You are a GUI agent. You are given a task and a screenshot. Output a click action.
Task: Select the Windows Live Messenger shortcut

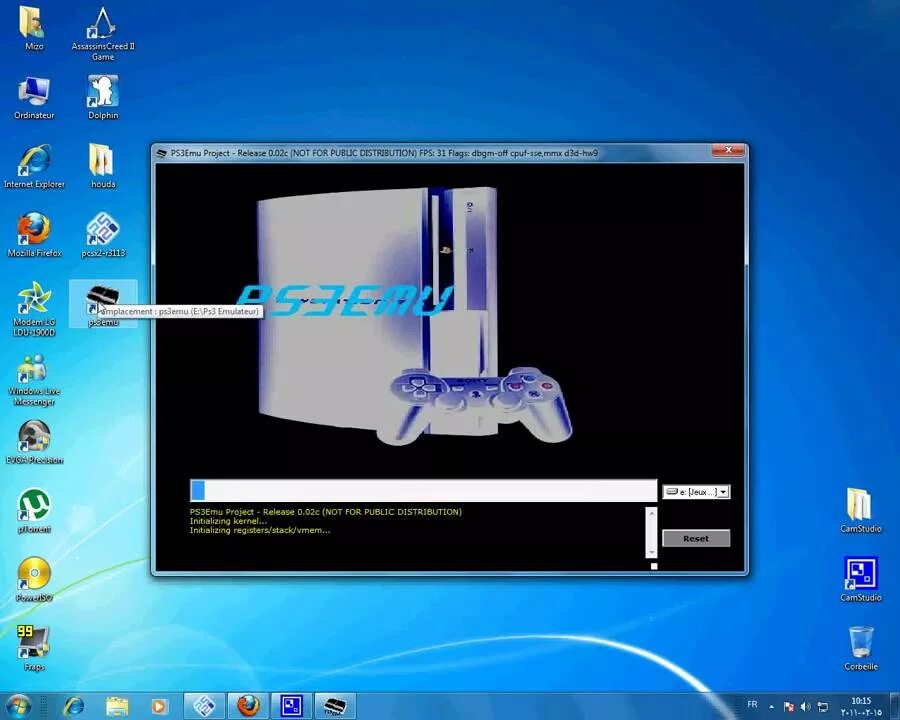click(34, 379)
